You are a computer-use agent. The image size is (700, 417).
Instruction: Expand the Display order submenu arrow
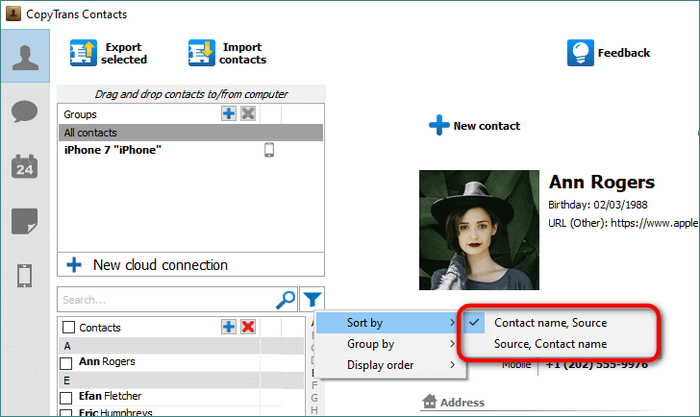click(452, 364)
